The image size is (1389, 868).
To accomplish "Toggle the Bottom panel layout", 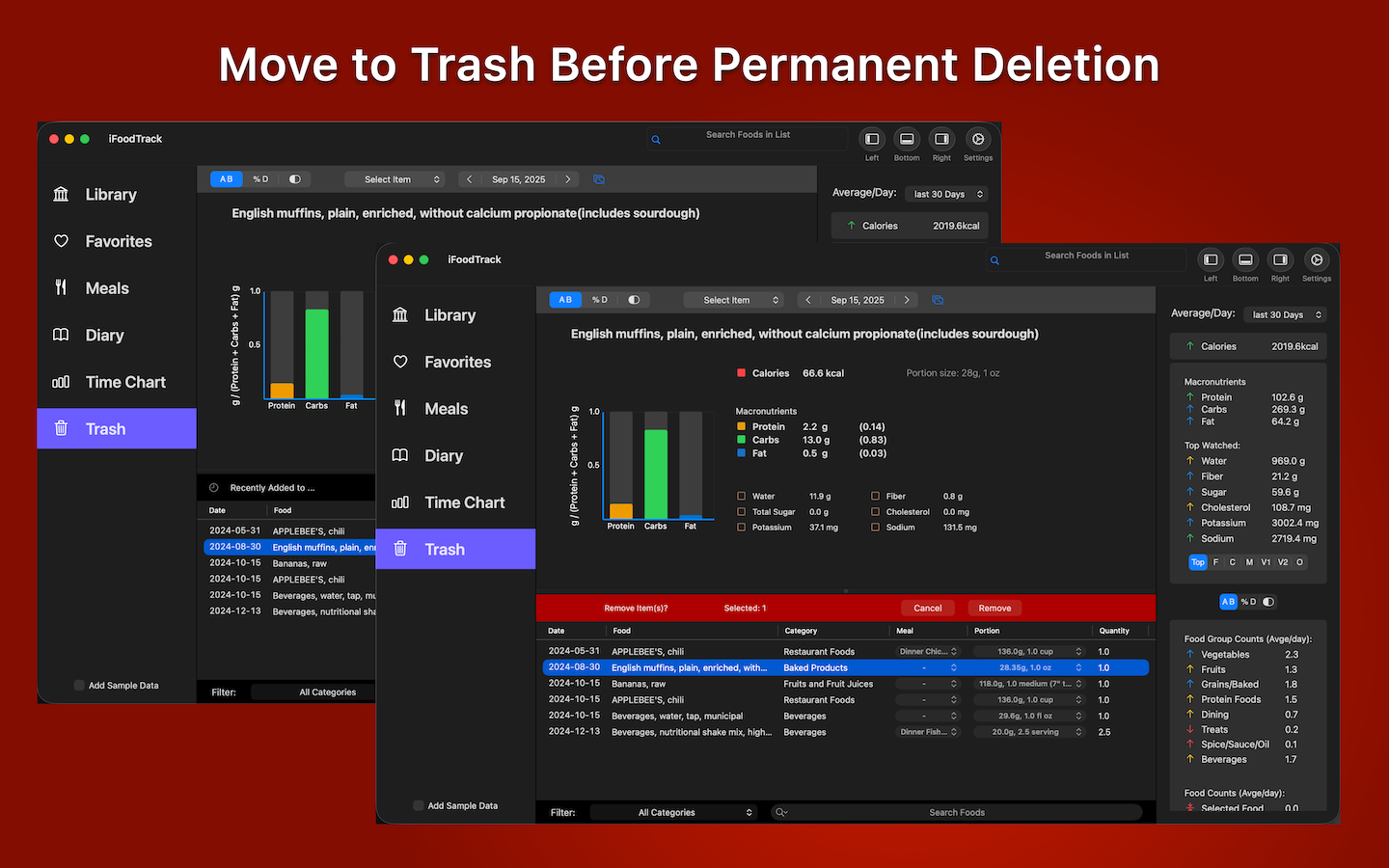I will pyautogui.click(x=1245, y=260).
